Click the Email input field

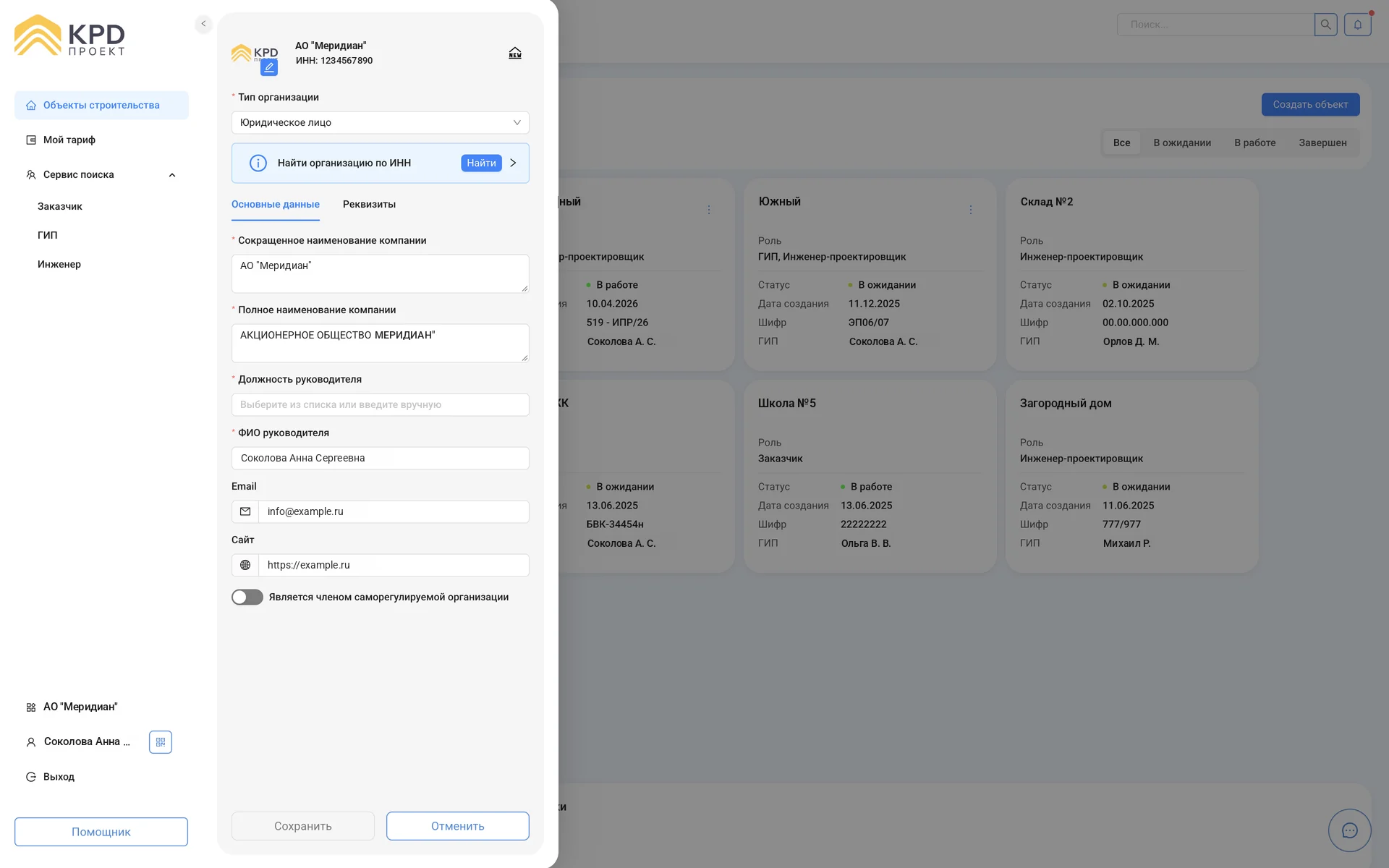tap(394, 511)
